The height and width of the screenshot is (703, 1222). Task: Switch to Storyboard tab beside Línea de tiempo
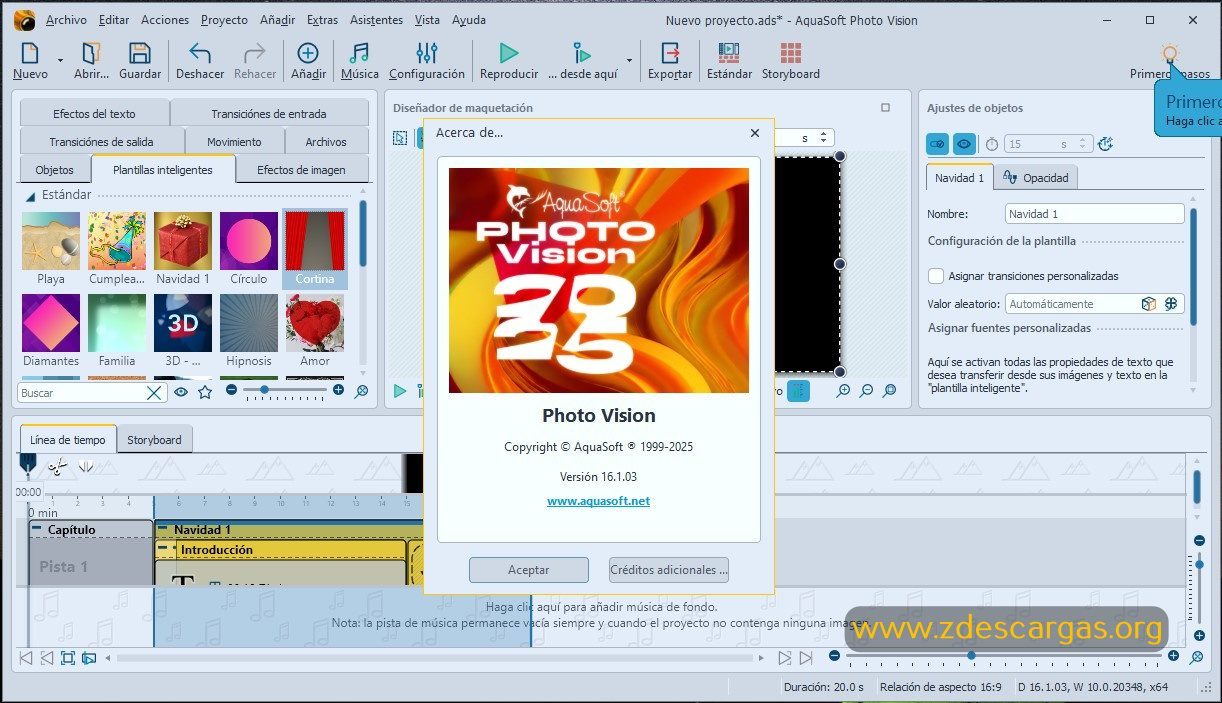click(x=154, y=440)
